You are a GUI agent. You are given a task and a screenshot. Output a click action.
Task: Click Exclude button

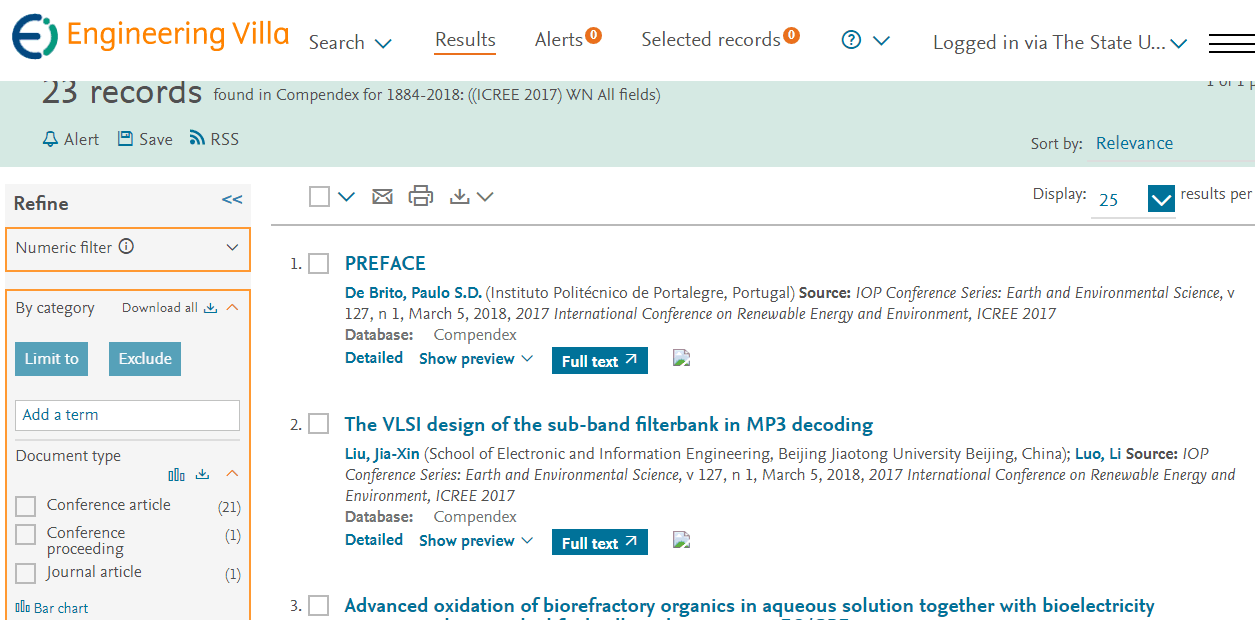point(145,359)
